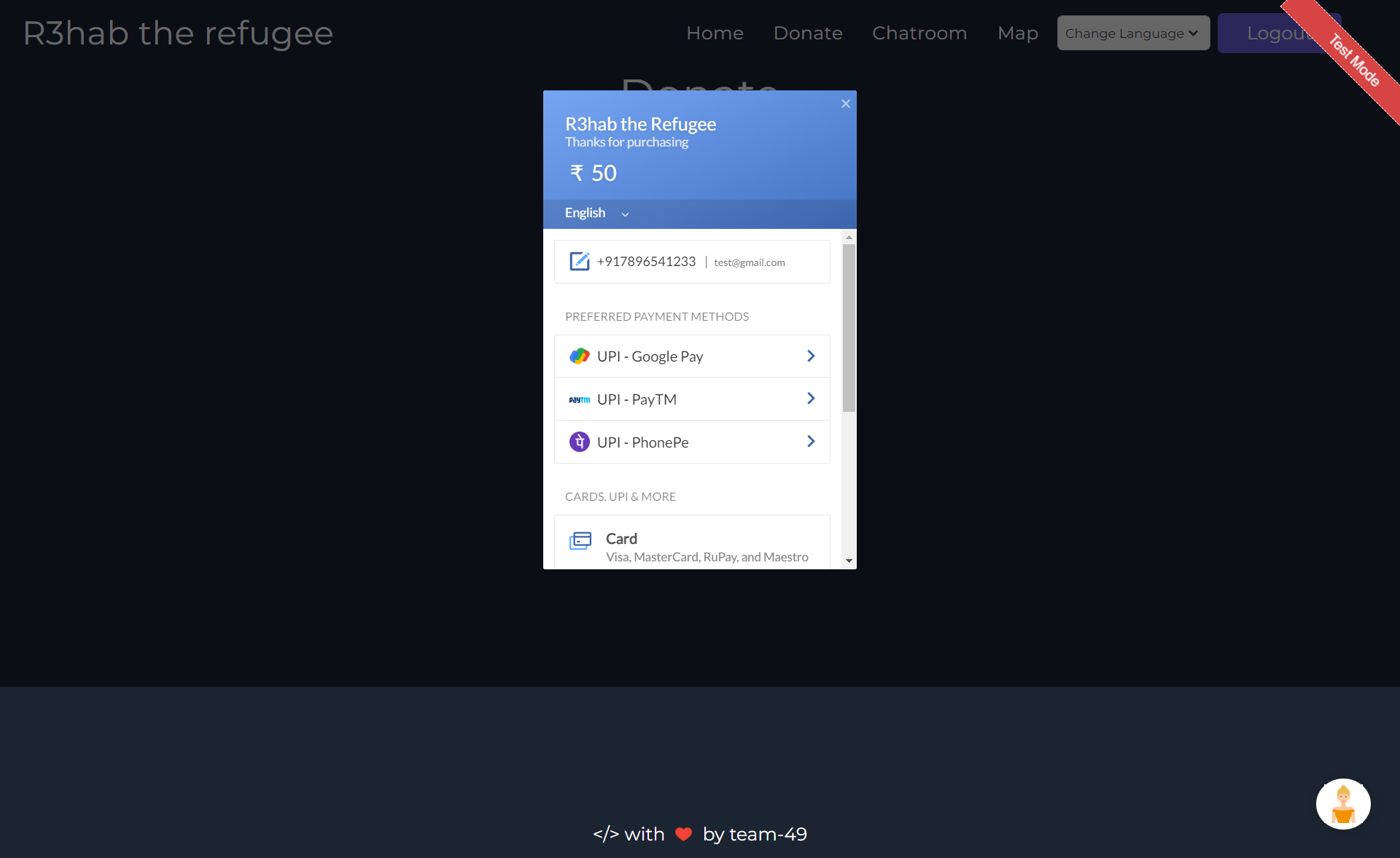Click the red heart icon in footer
Screen dimensions: 1400x858
coord(683,834)
